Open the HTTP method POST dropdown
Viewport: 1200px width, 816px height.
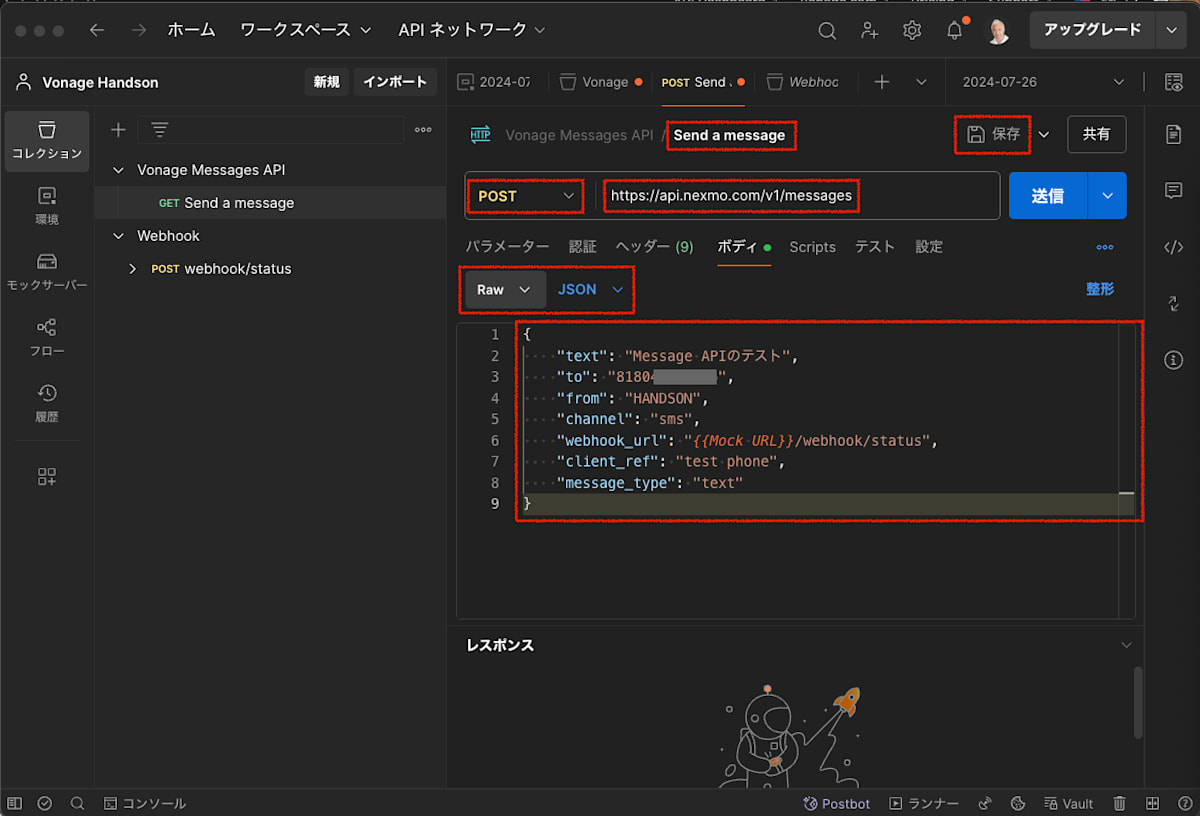tap(526, 196)
